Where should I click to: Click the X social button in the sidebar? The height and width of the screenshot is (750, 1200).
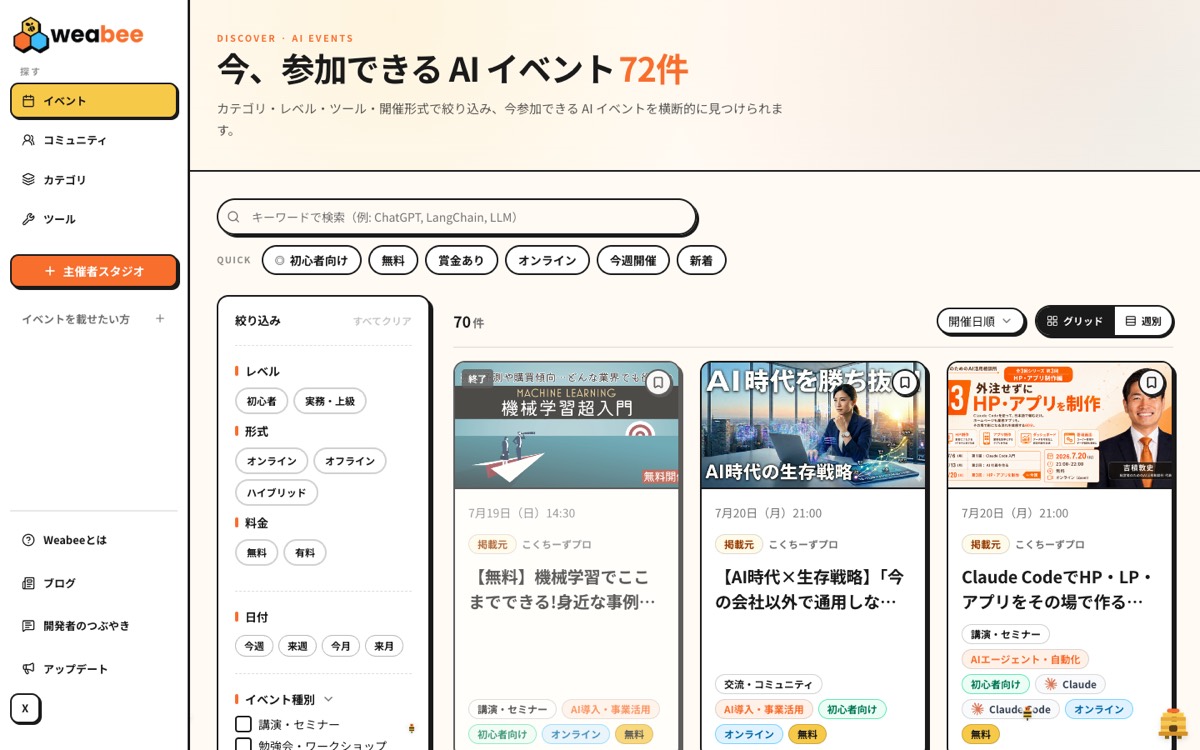pos(25,708)
